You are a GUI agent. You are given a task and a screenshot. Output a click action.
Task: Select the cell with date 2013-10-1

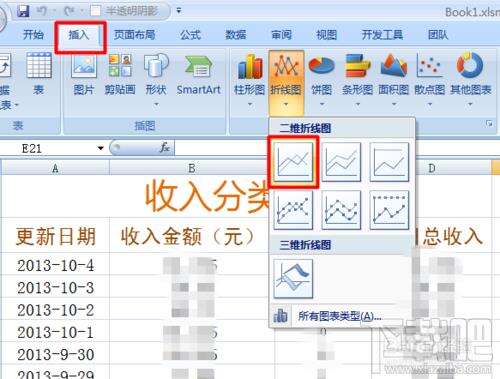pyautogui.click(x=55, y=332)
